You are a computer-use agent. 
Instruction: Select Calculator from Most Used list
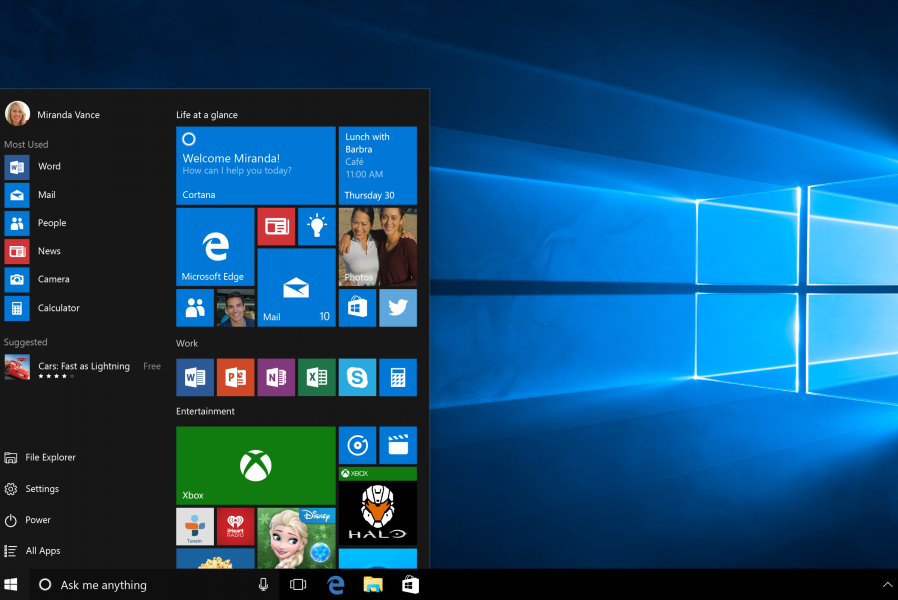[x=58, y=308]
